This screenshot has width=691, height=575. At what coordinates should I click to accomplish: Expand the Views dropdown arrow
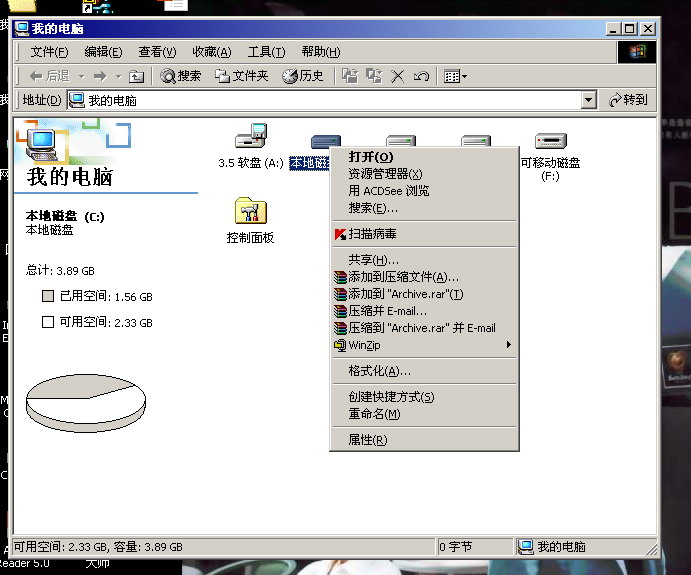tap(464, 77)
